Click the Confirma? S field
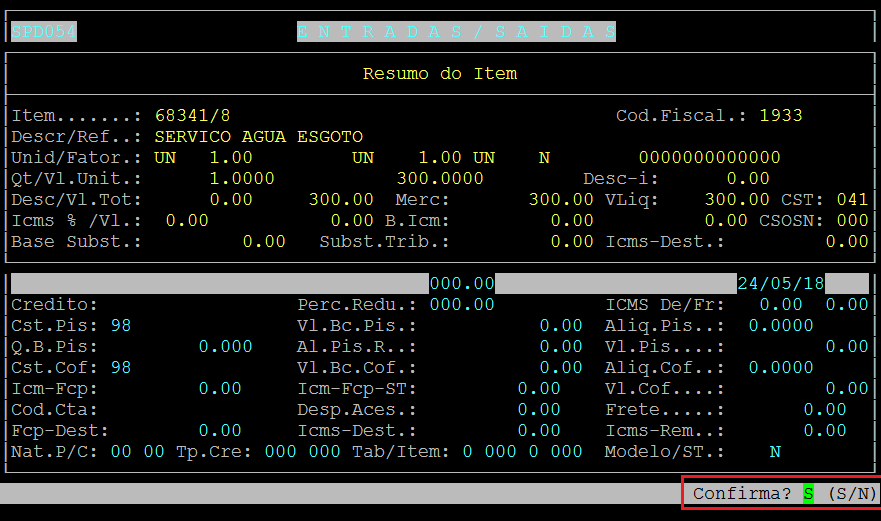 807,494
